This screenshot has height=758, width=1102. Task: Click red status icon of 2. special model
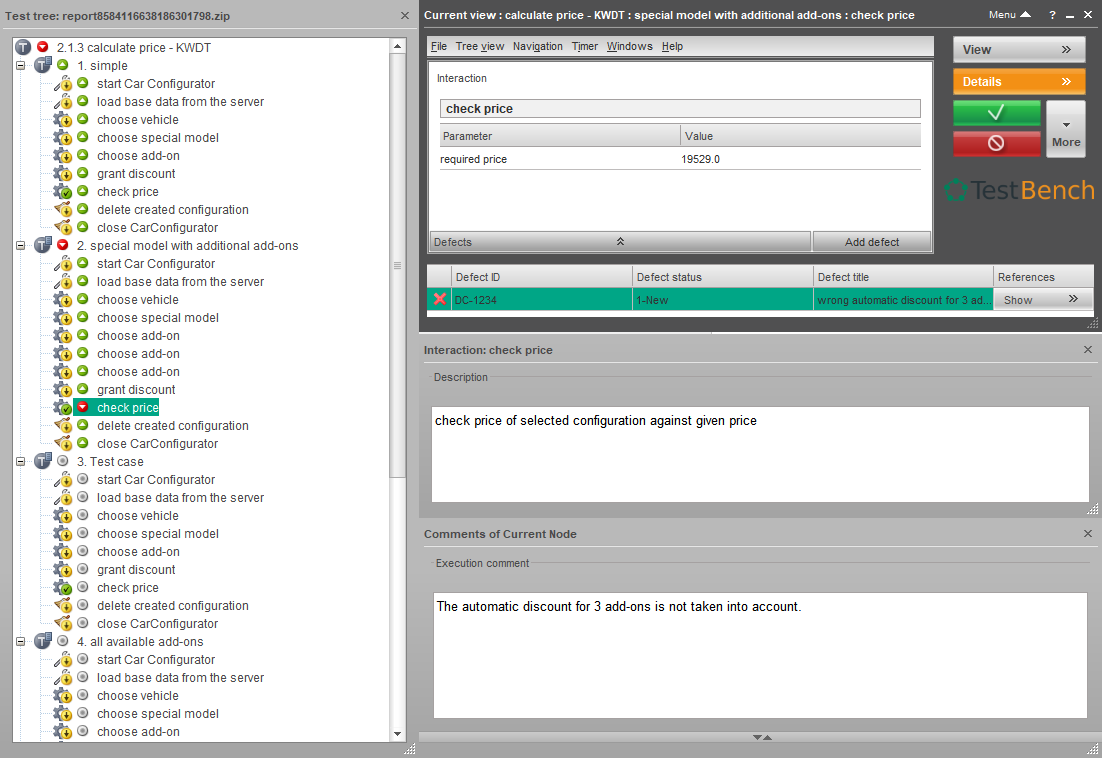(x=63, y=244)
